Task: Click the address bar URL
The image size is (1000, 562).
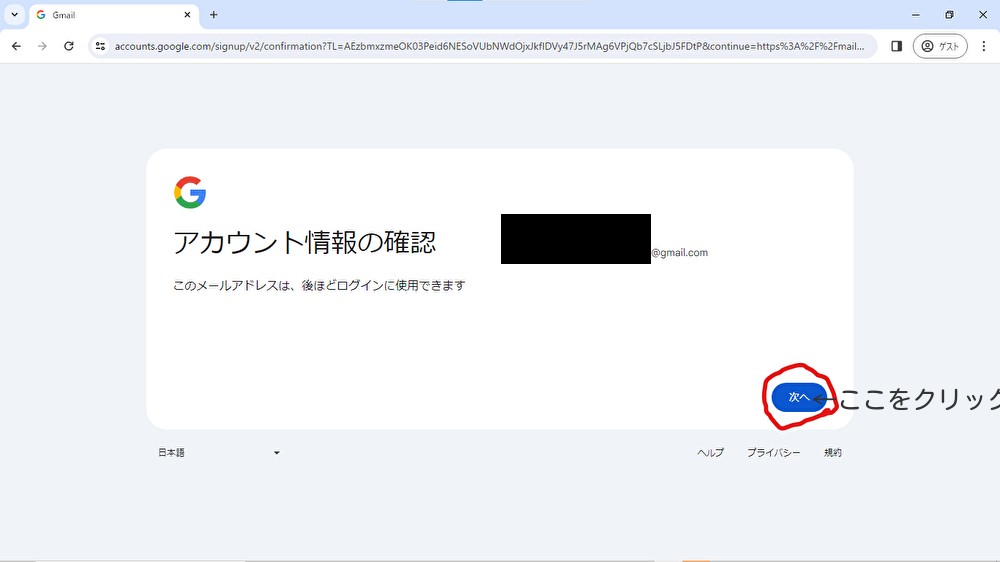Action: (x=489, y=46)
